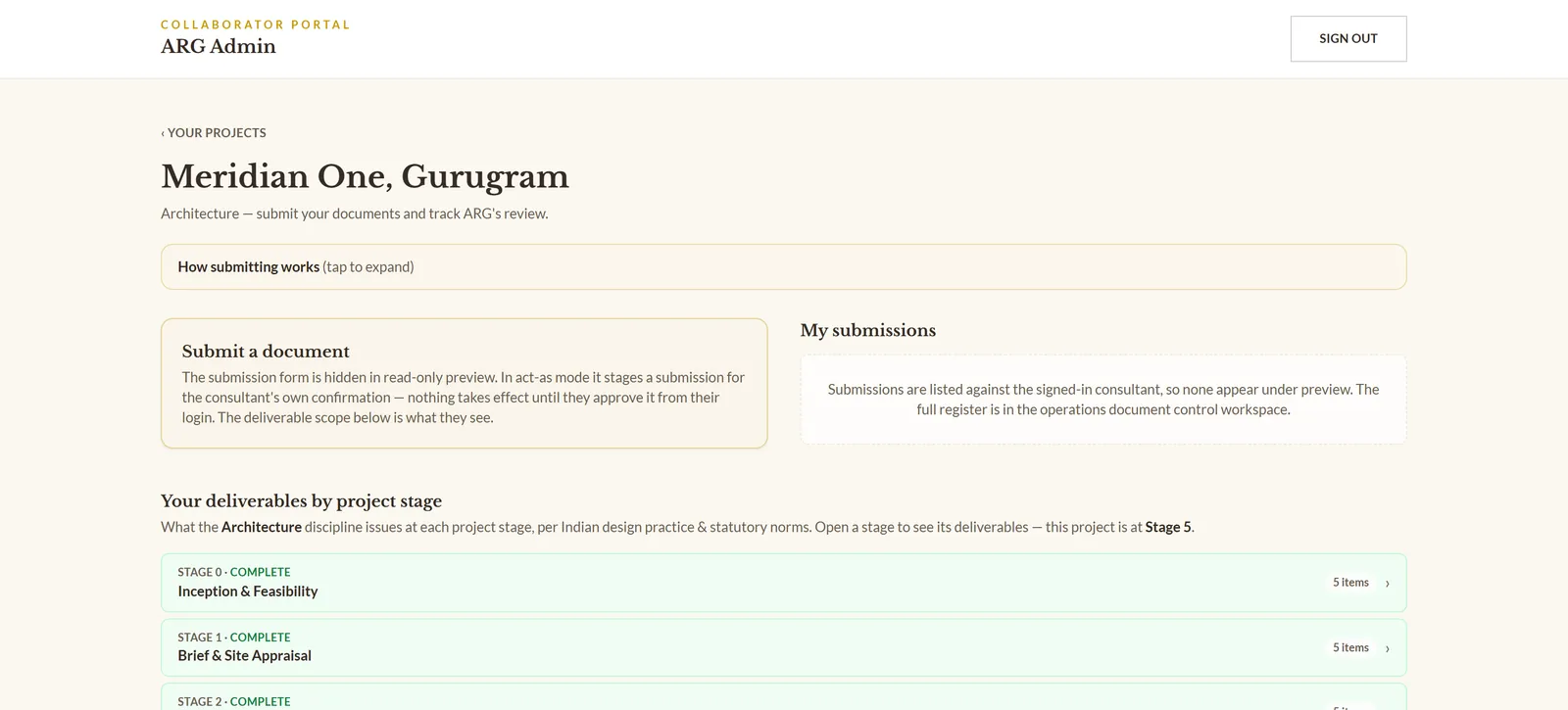Click chevron on Brief & Site Appraisal row
Image resolution: width=1568 pixels, height=710 pixels.
[1387, 648]
